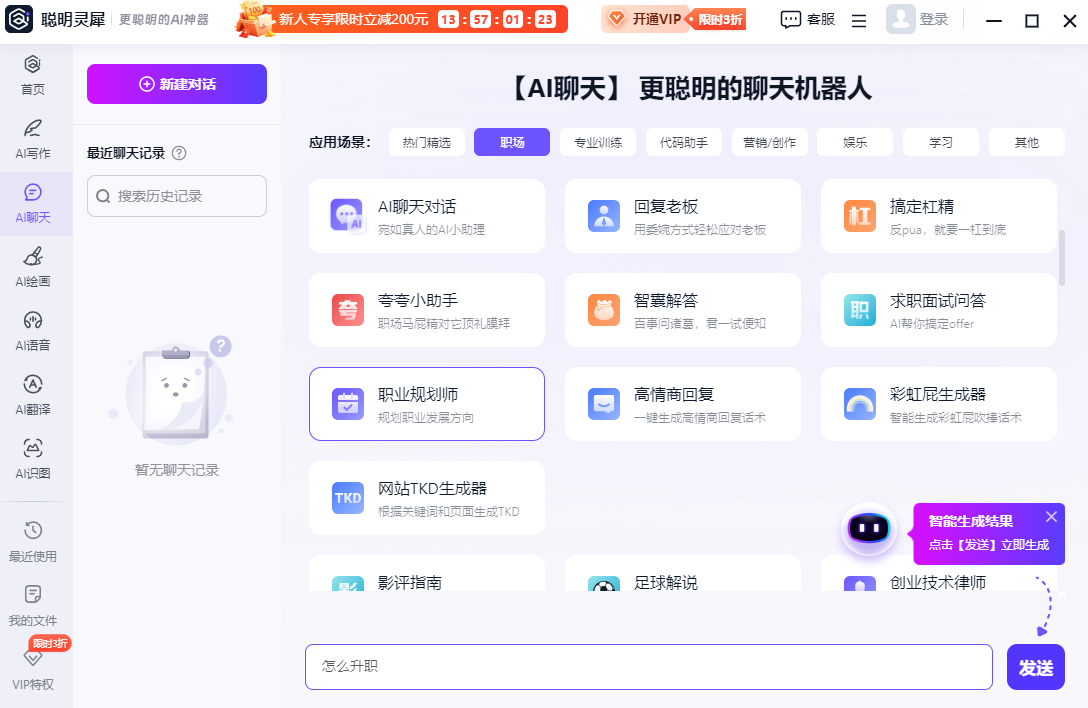Switch to the 热门精选 scenario tab

tap(427, 143)
